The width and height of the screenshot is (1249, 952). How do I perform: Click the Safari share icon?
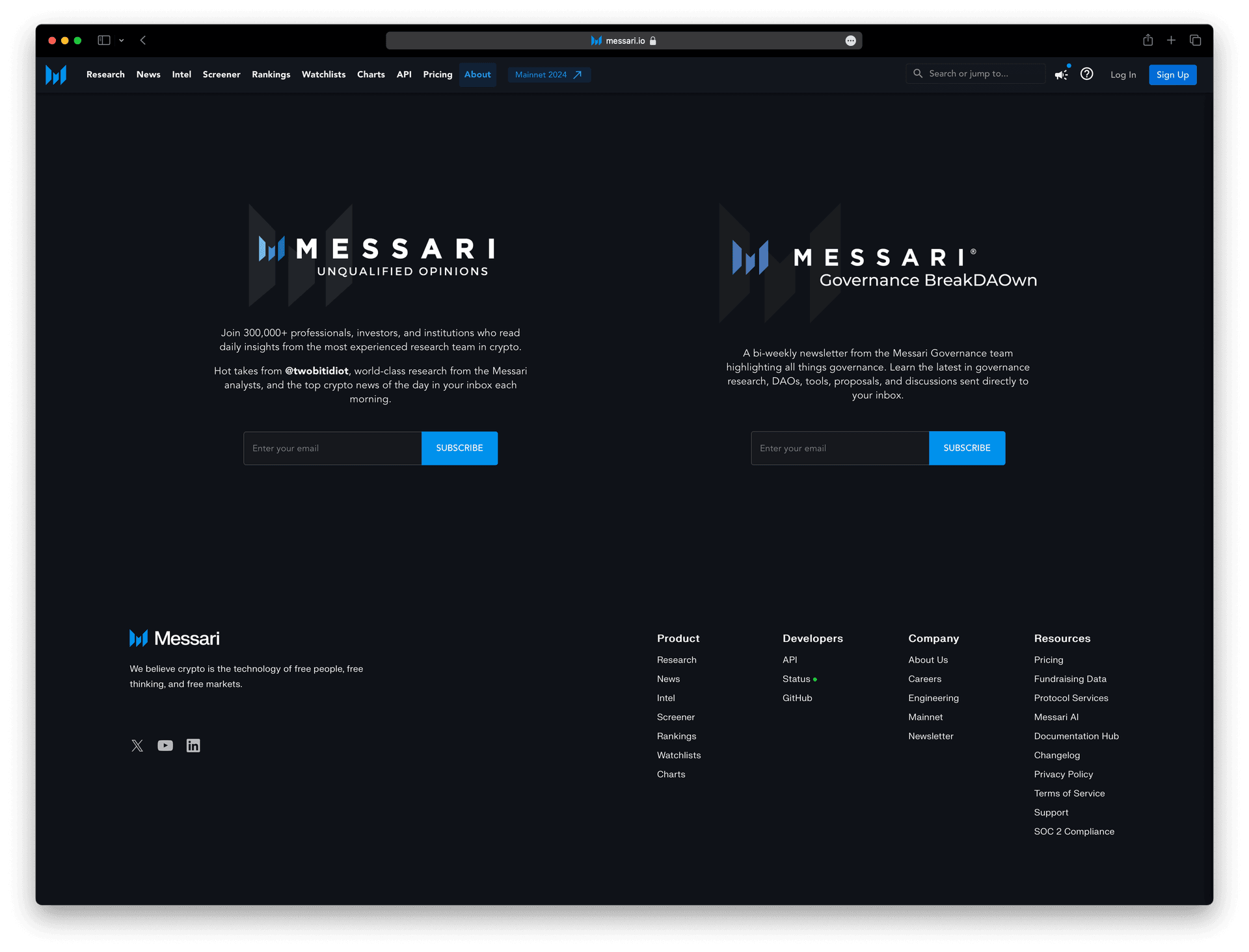(1148, 40)
